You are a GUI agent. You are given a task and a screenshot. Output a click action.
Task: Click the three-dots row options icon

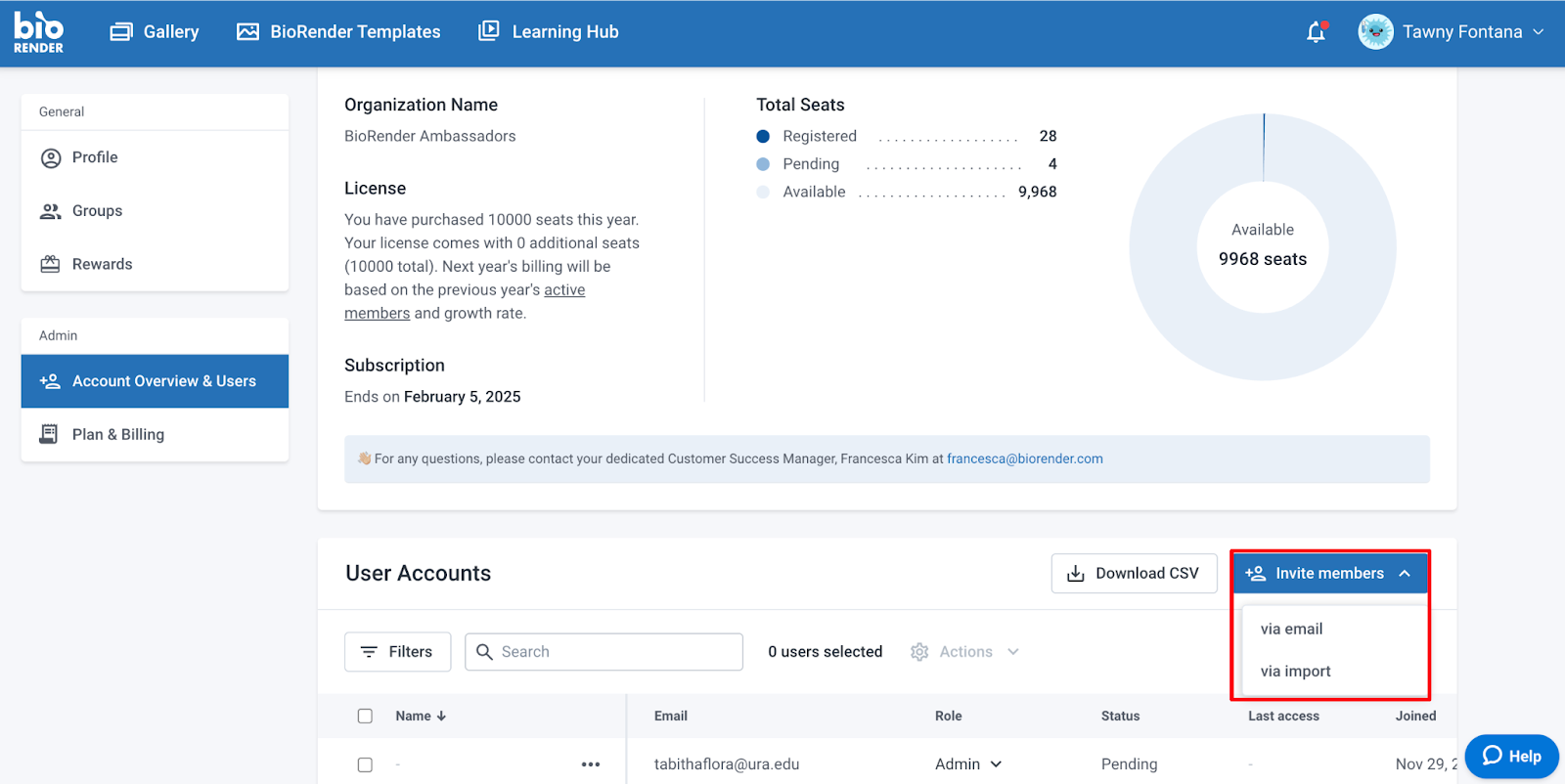pos(591,764)
